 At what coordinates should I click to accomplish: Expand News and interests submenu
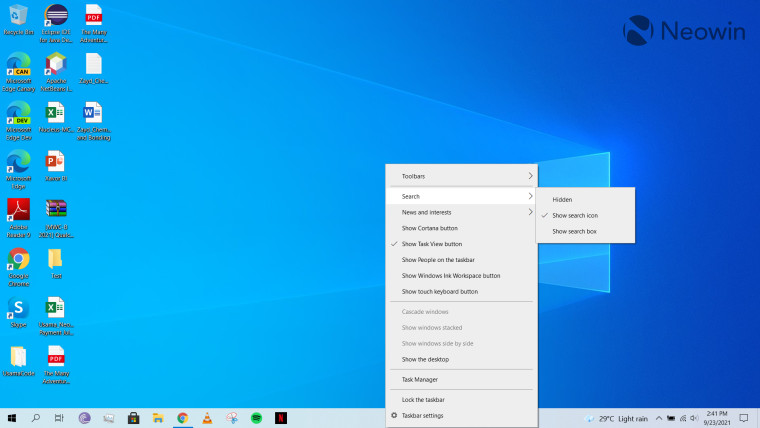tap(461, 212)
